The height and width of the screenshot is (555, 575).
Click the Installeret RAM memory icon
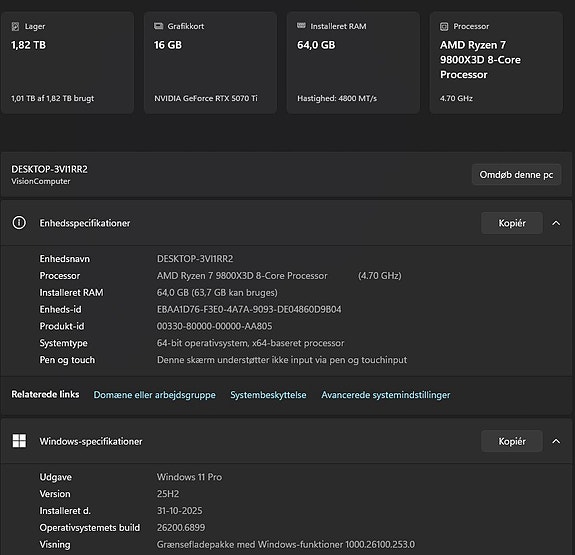pos(301,26)
